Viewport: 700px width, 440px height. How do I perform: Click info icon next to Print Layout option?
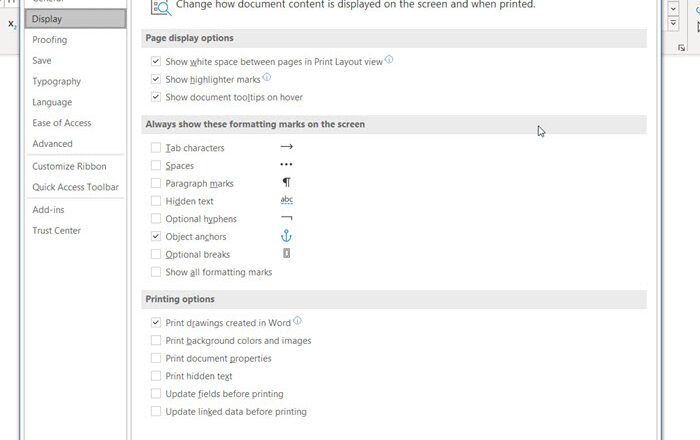tap(389, 60)
